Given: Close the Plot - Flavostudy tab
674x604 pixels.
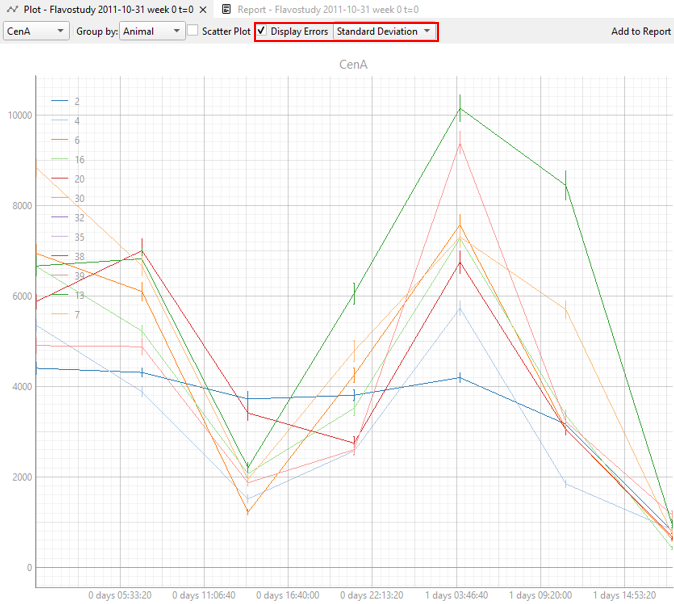Looking at the screenshot, I should tap(203, 9).
